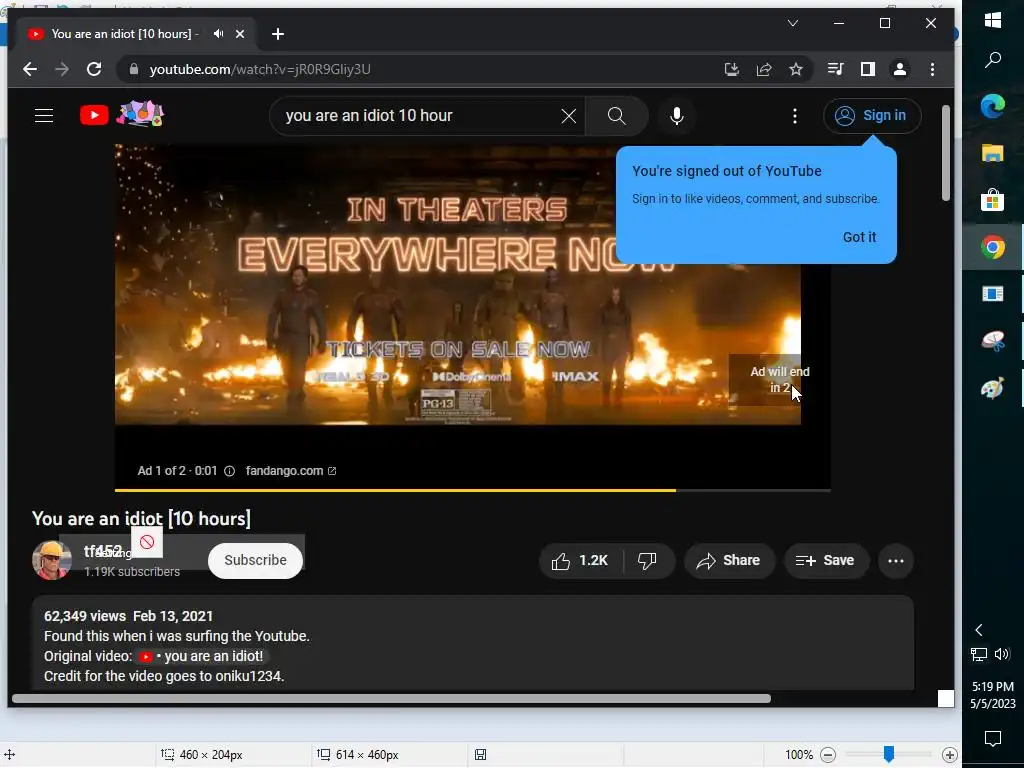
Task: Open fandango.com ad link
Action: point(291,471)
